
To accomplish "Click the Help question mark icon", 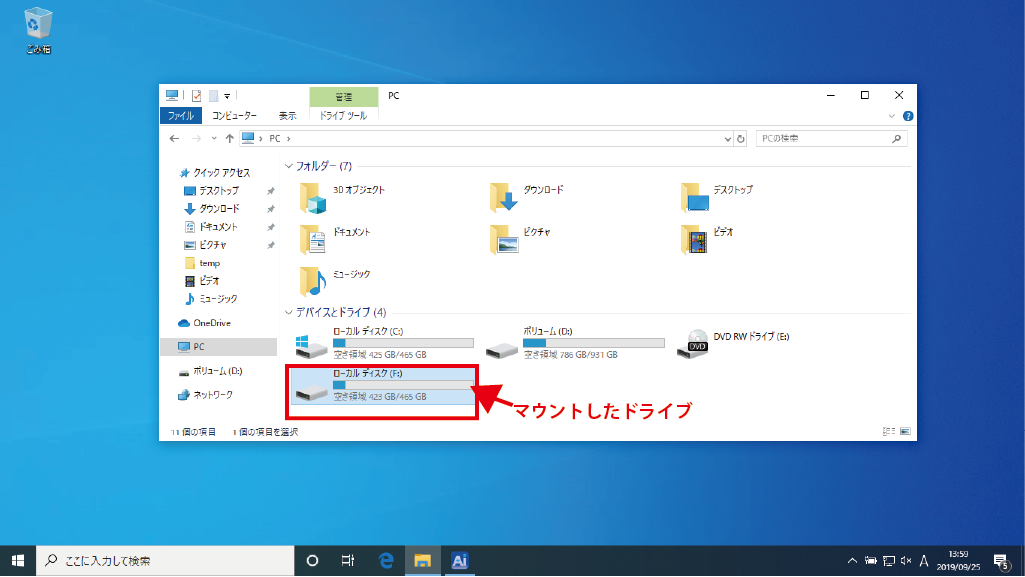I will [908, 116].
